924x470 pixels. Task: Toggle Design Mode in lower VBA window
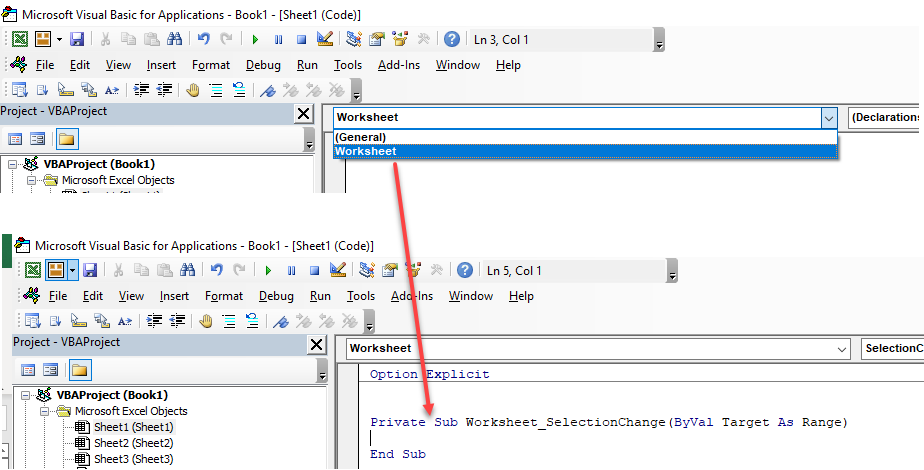click(x=338, y=270)
